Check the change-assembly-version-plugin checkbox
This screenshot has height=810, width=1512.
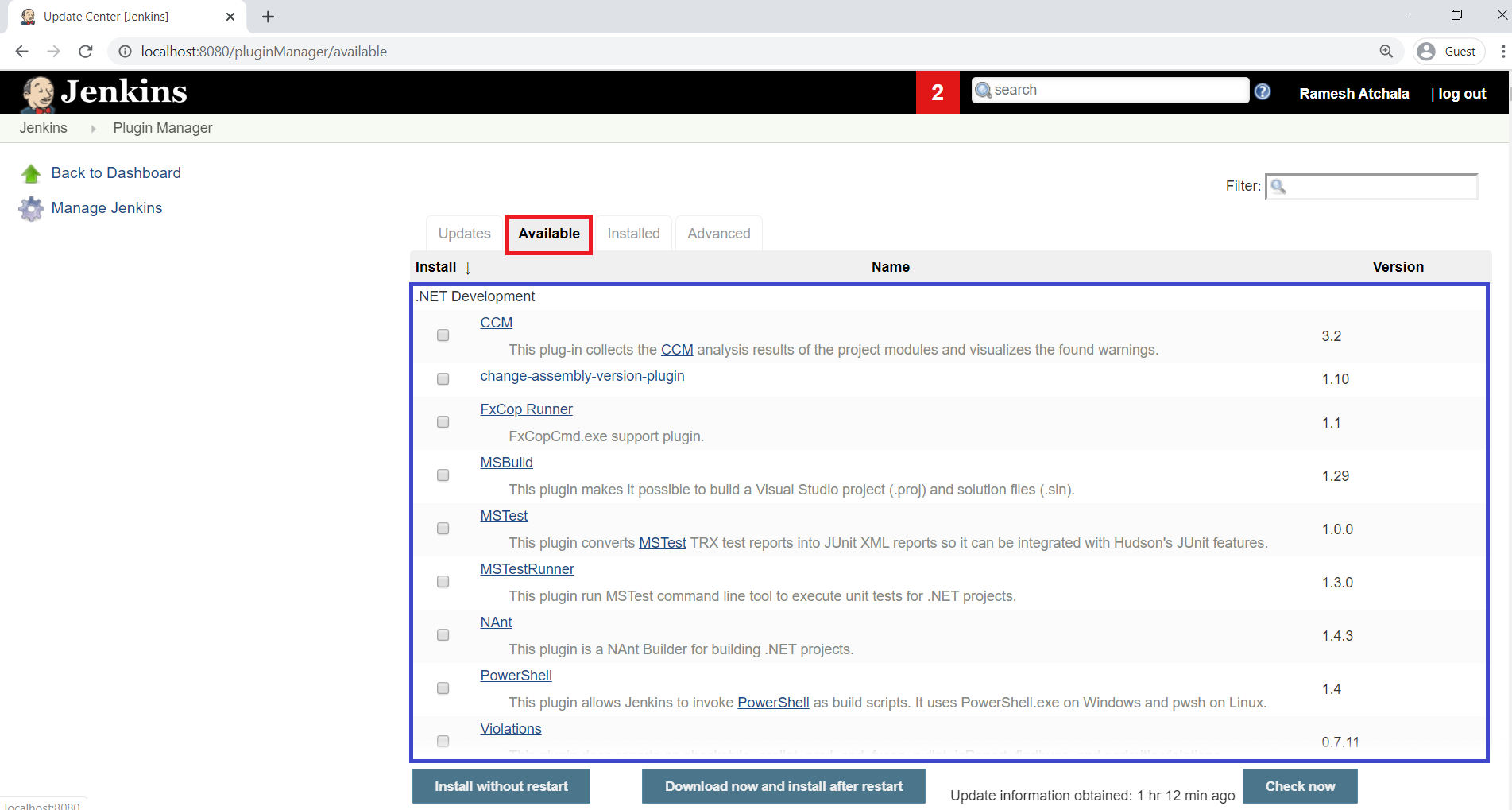click(443, 379)
